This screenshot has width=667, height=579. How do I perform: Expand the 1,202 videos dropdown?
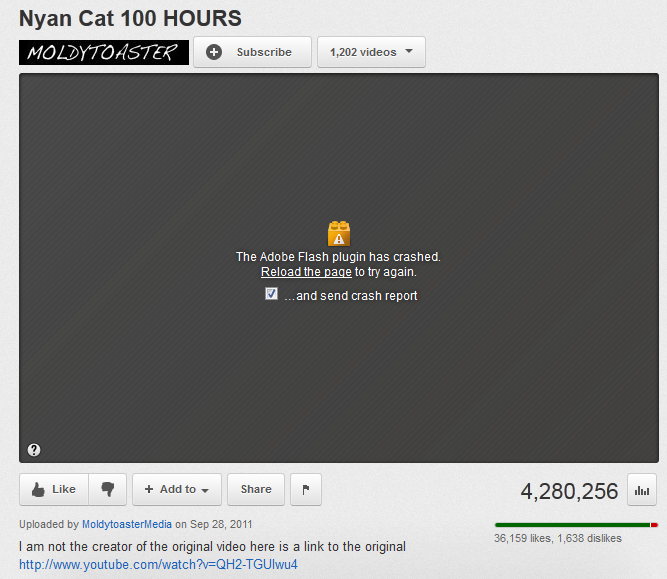click(x=371, y=52)
